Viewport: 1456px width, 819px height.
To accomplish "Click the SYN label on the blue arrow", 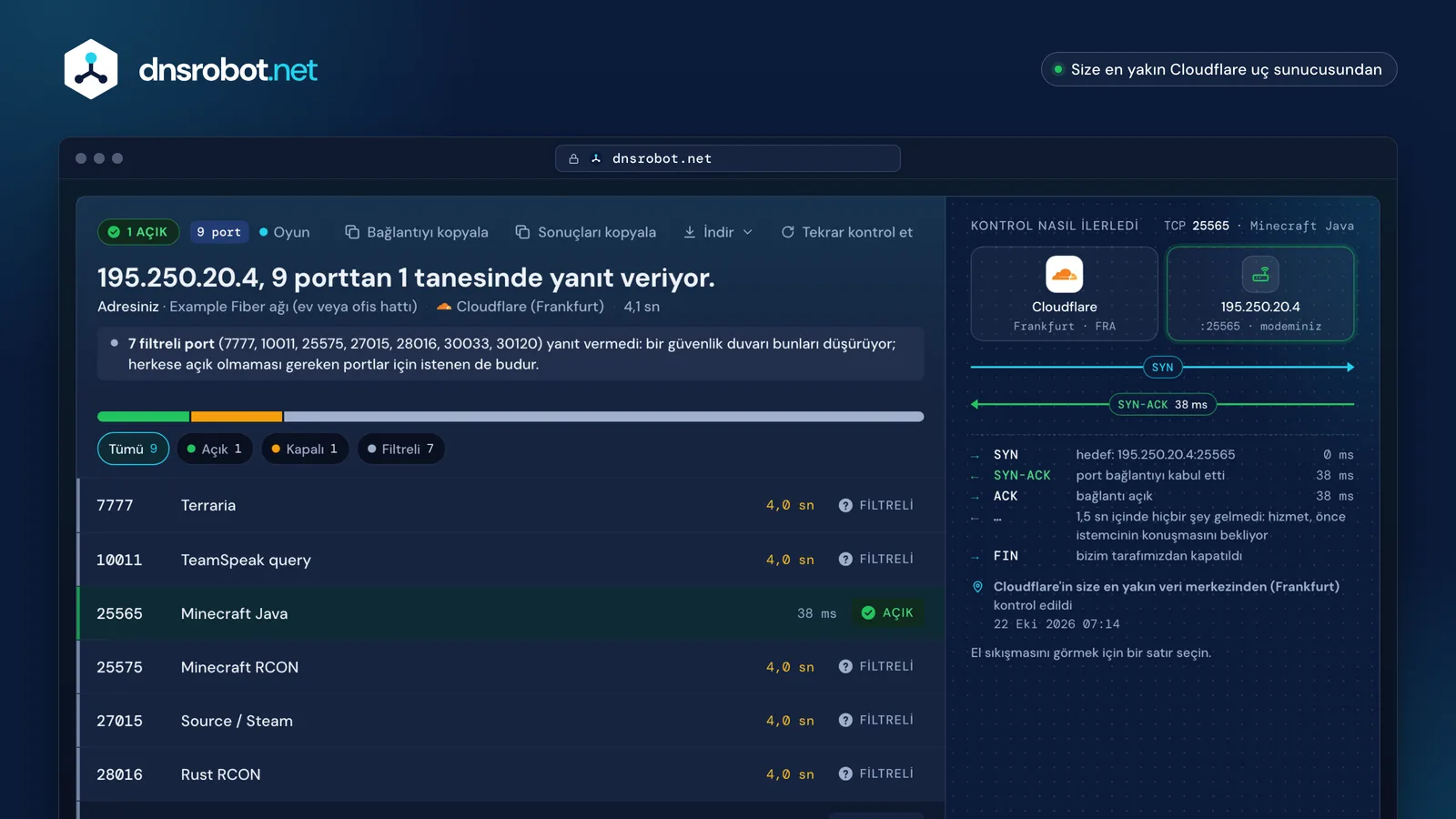I will coord(1162,367).
